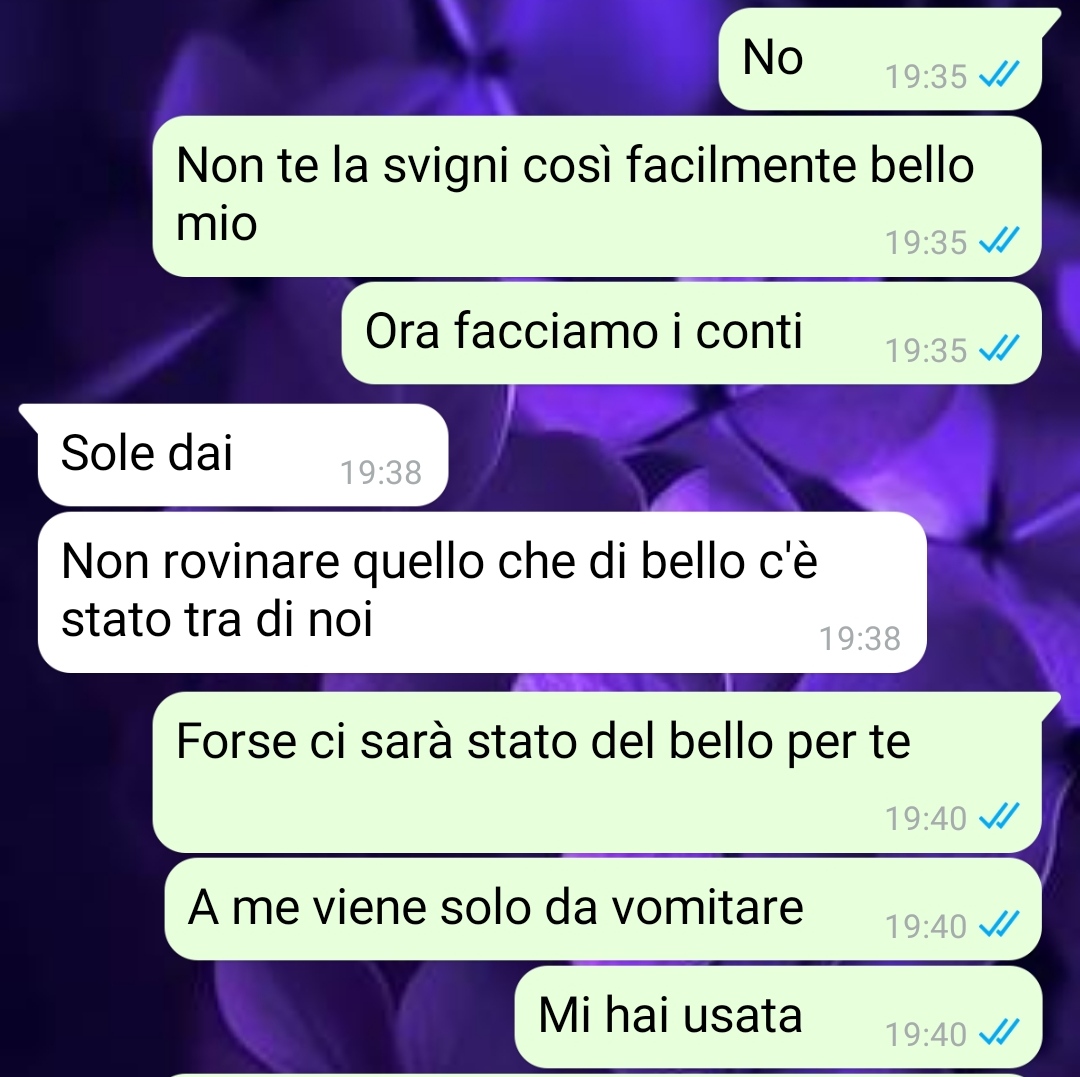The image size is (1080, 1077).
Task: Tap the double-check read receipt on "No"
Action: (999, 74)
